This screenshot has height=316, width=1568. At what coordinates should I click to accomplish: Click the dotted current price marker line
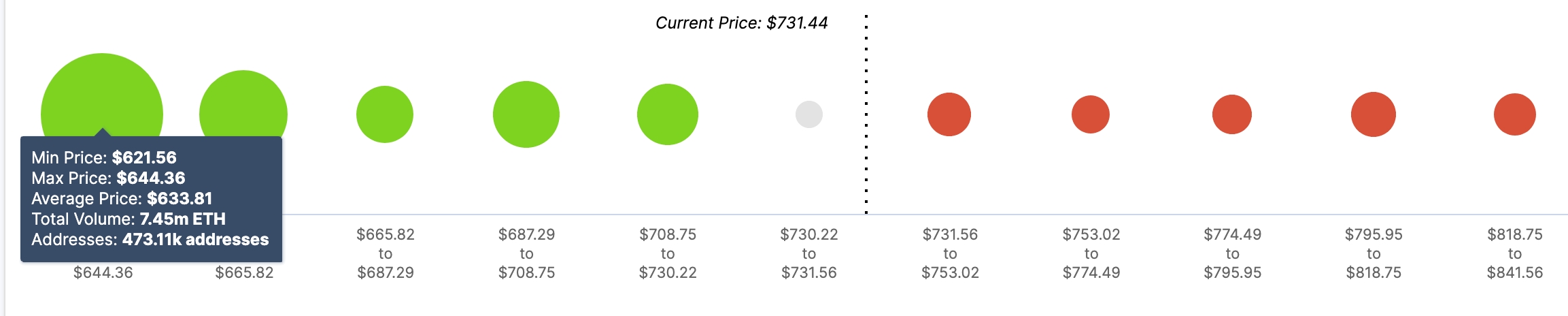(x=866, y=114)
